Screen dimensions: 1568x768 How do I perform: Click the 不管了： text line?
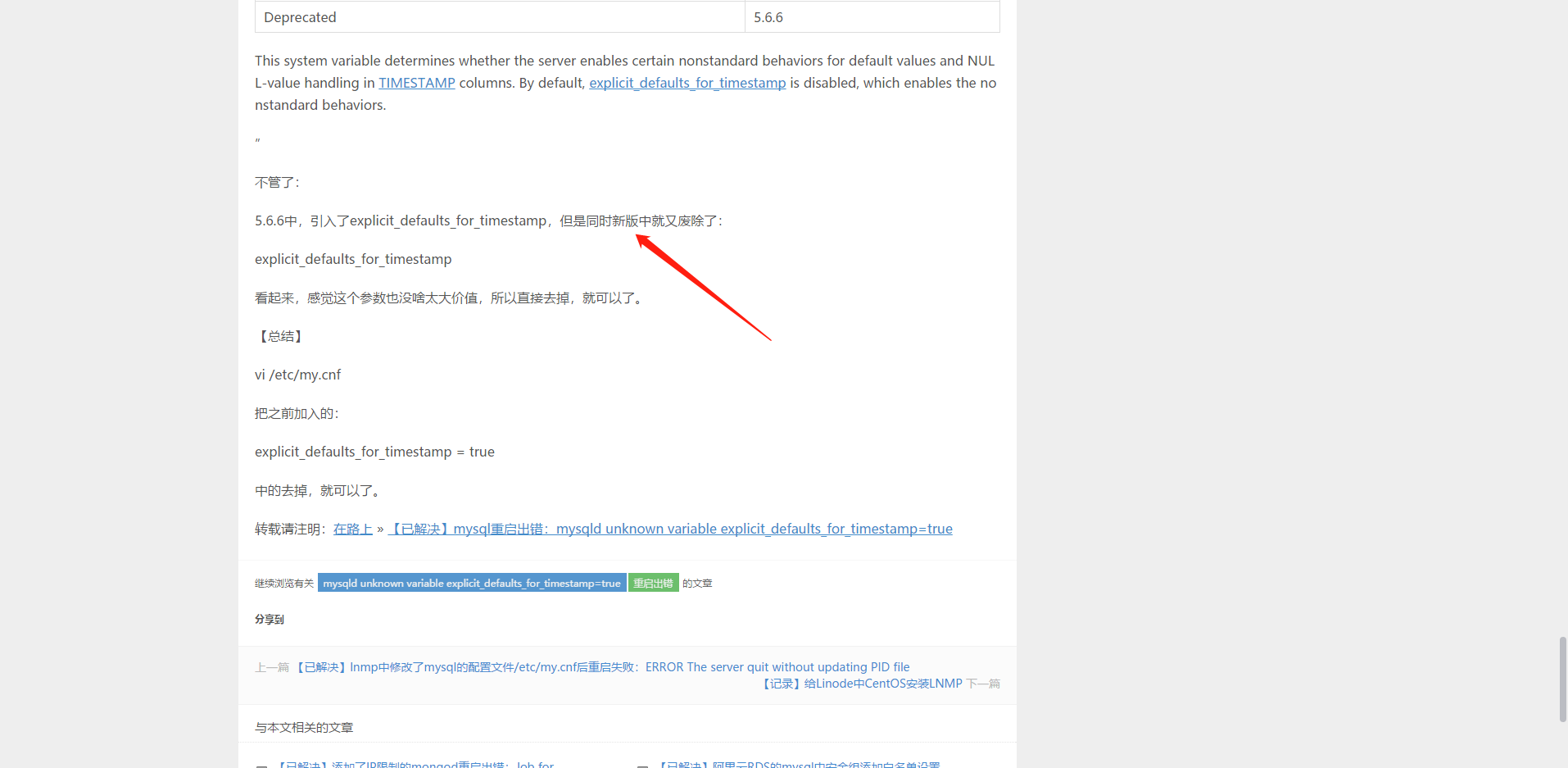pyautogui.click(x=278, y=182)
